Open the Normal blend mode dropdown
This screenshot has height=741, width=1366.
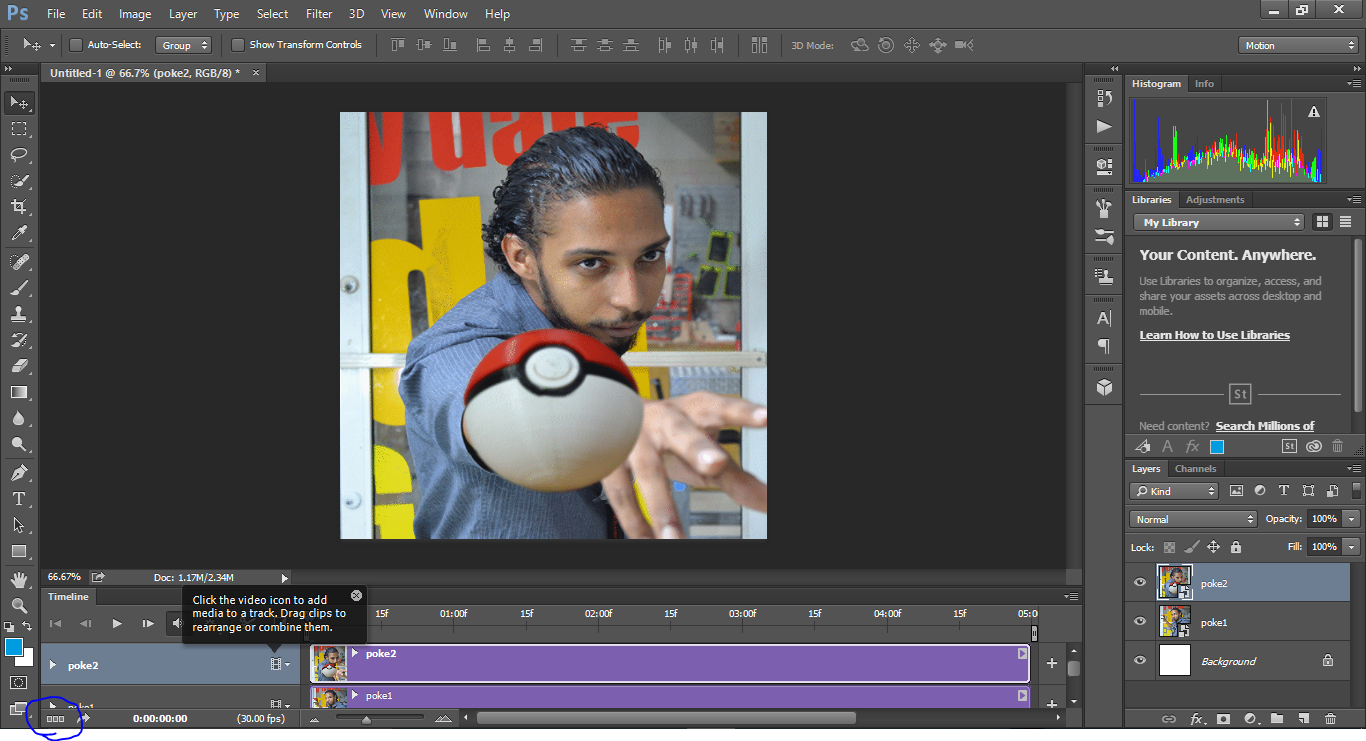(x=1194, y=519)
